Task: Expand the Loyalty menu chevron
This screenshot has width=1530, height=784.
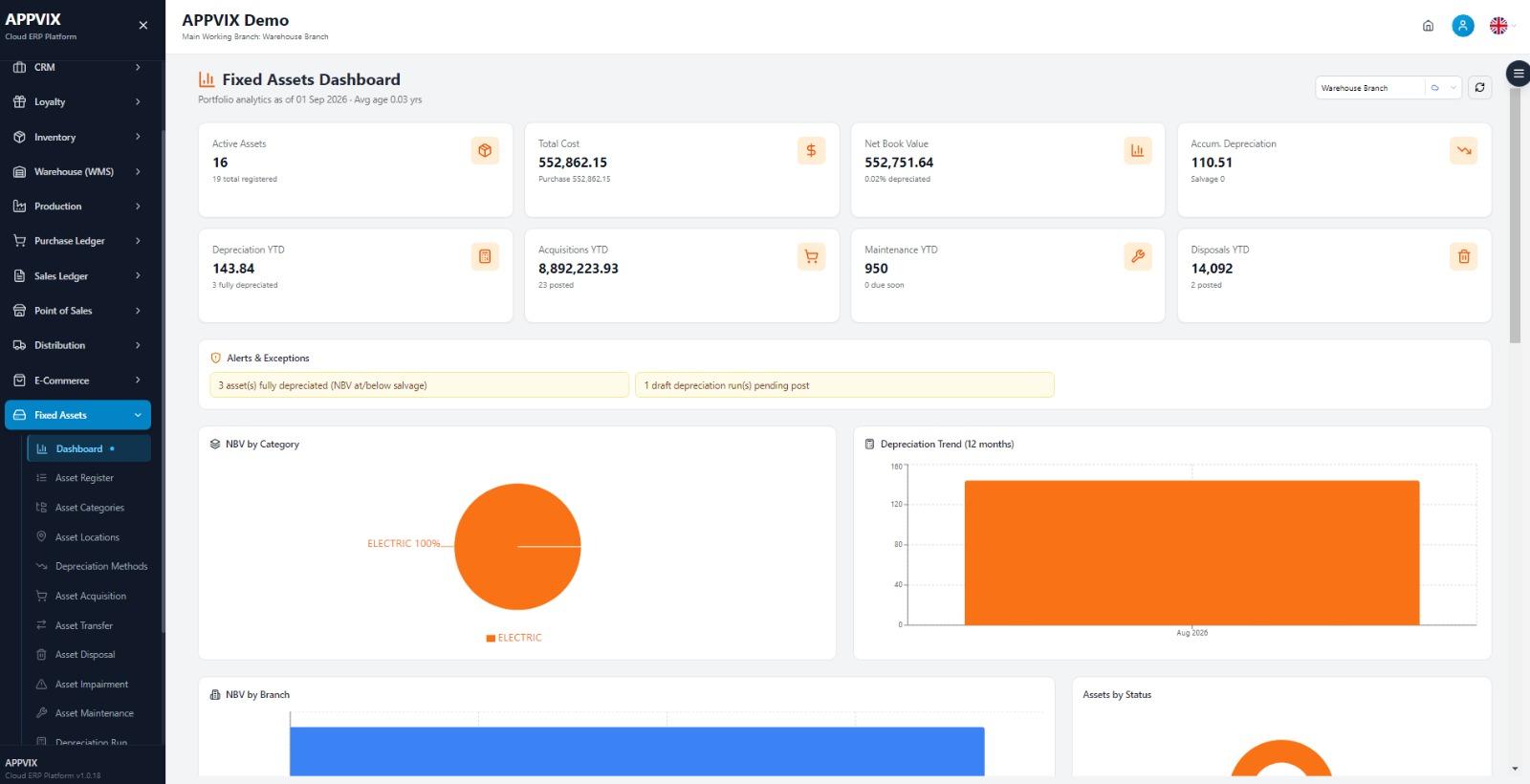Action: tap(138, 101)
